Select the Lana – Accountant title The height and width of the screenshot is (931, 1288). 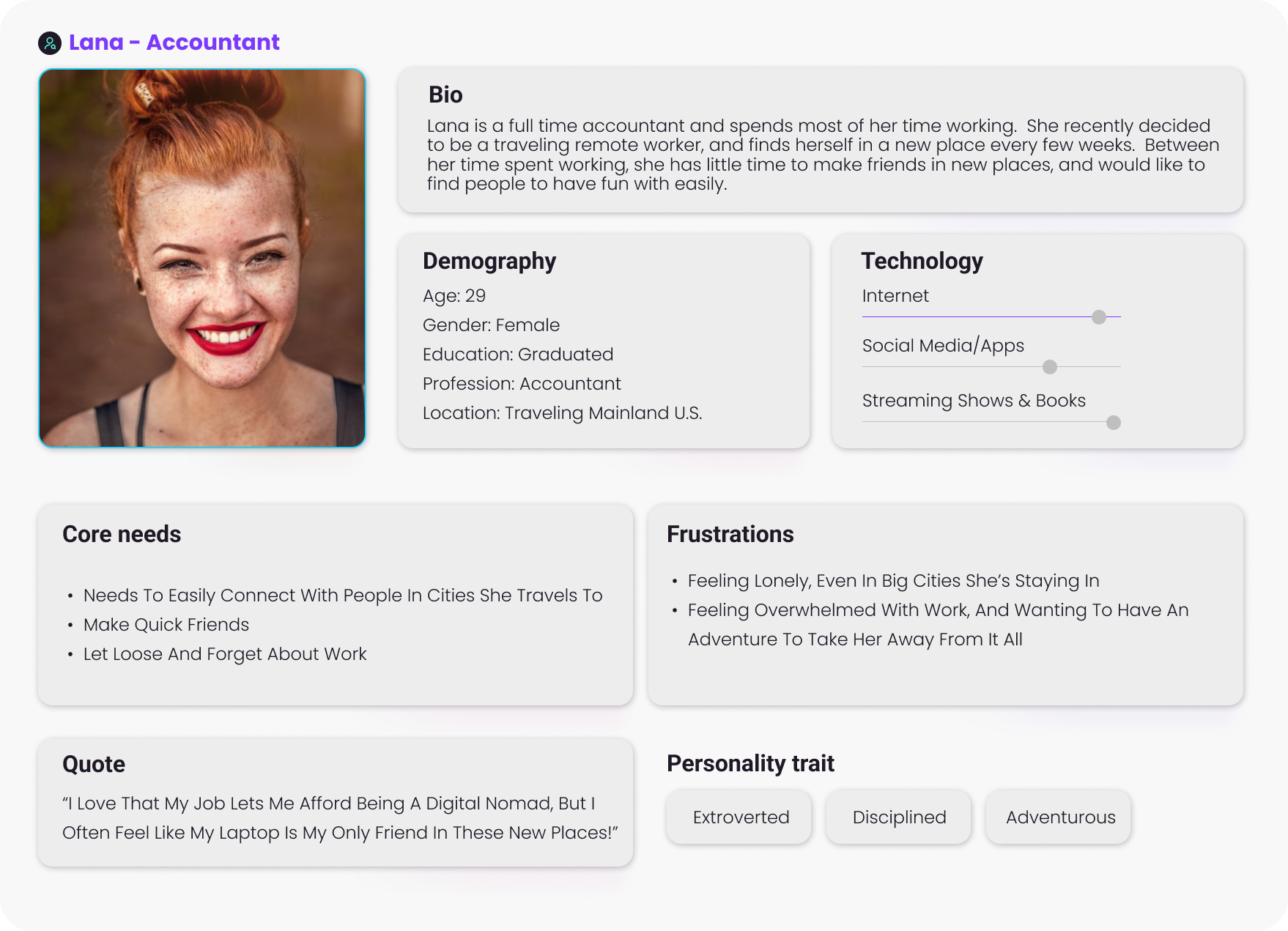(174, 42)
